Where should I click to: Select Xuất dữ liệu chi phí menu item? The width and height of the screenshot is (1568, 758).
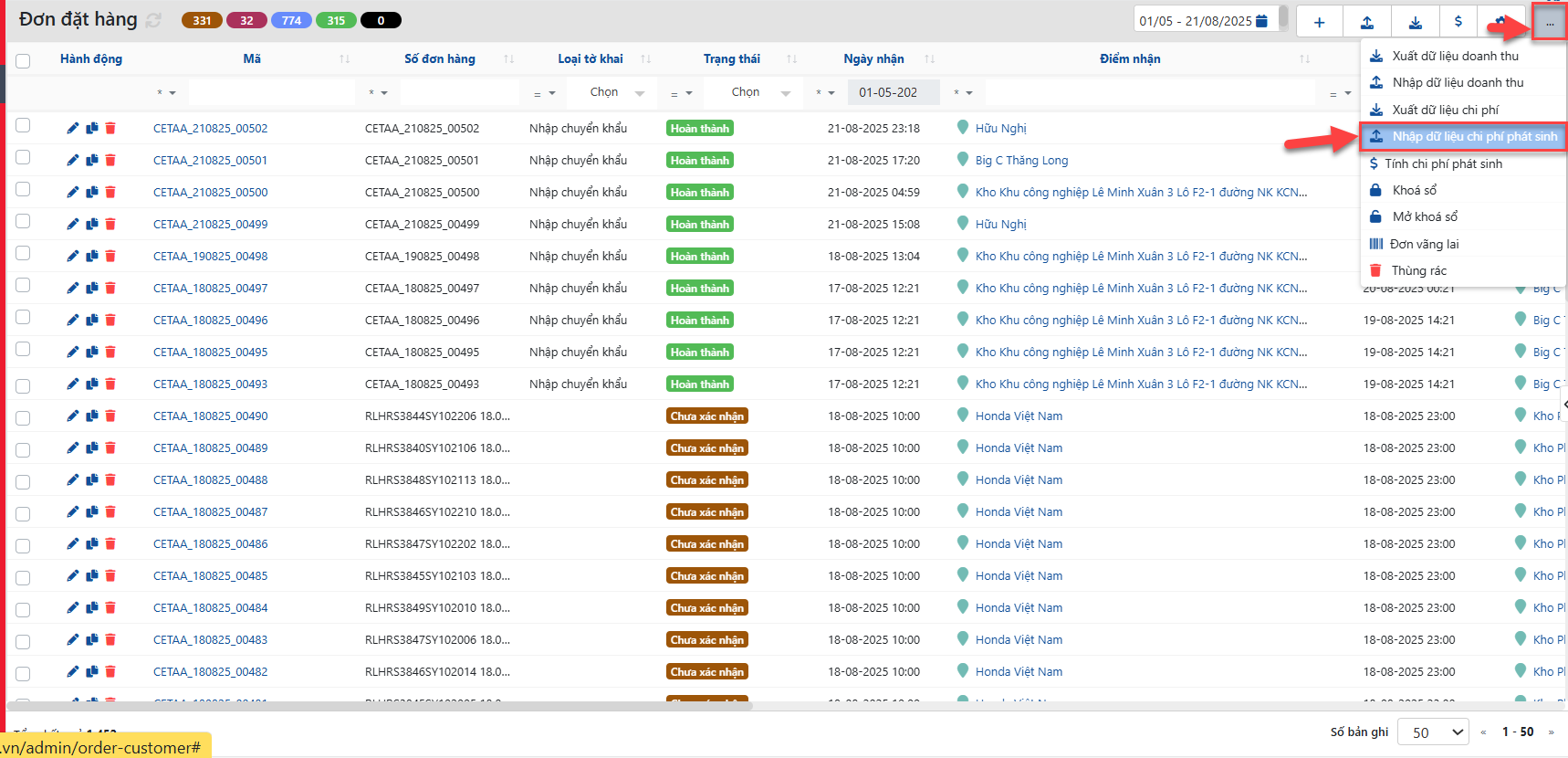1463,110
